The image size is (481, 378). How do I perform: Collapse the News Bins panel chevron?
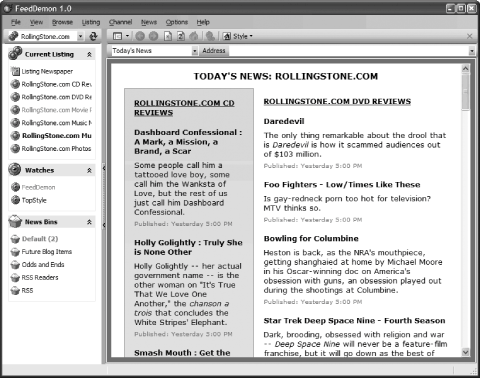[x=89, y=222]
